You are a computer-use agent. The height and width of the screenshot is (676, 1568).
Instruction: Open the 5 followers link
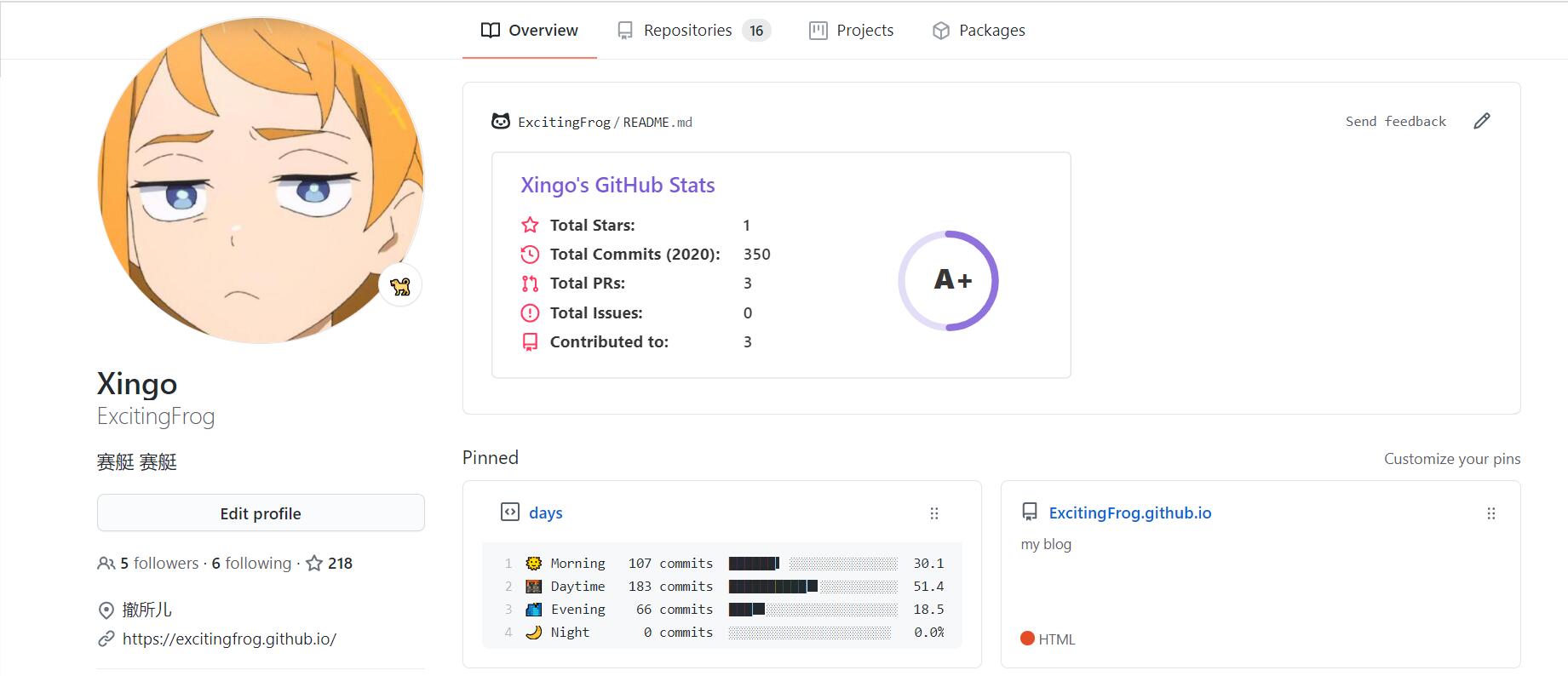158,564
